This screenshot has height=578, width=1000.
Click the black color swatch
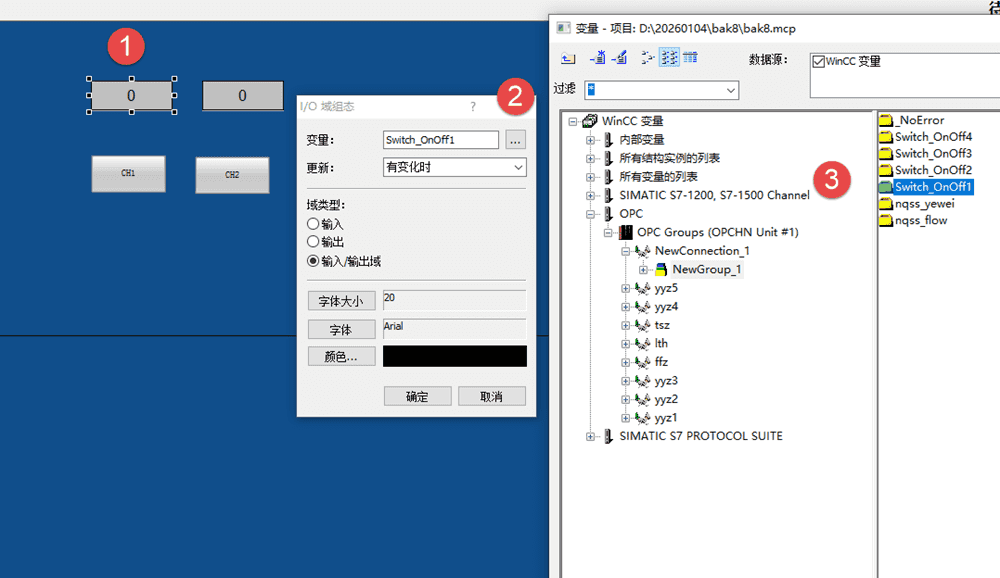click(x=454, y=356)
